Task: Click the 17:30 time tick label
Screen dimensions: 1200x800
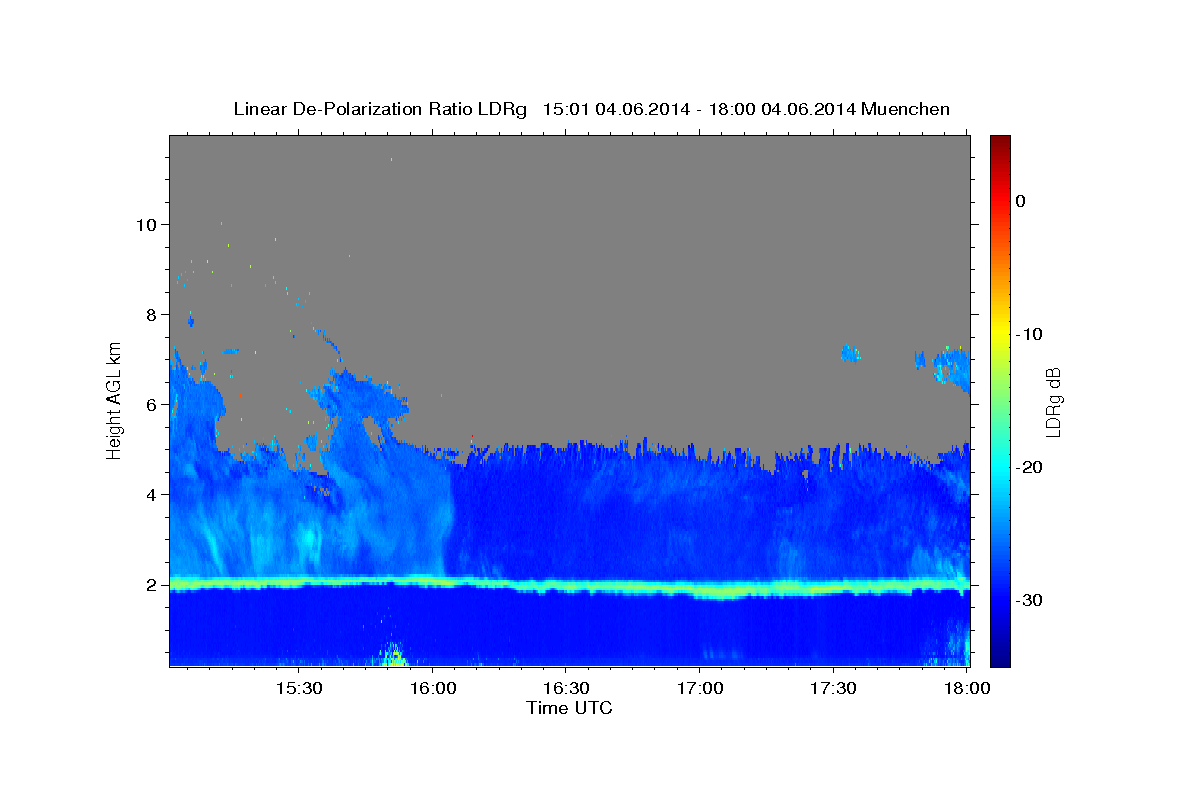Action: coord(833,688)
